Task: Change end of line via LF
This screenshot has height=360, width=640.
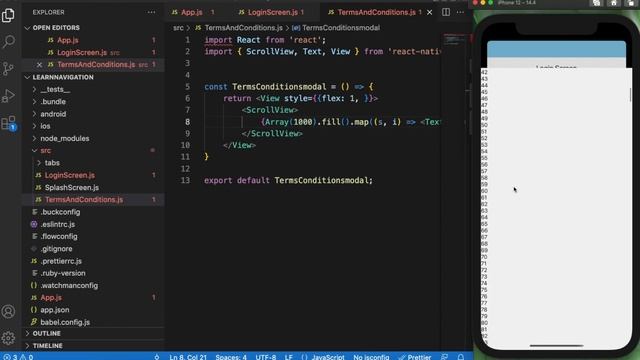Action: (289, 357)
